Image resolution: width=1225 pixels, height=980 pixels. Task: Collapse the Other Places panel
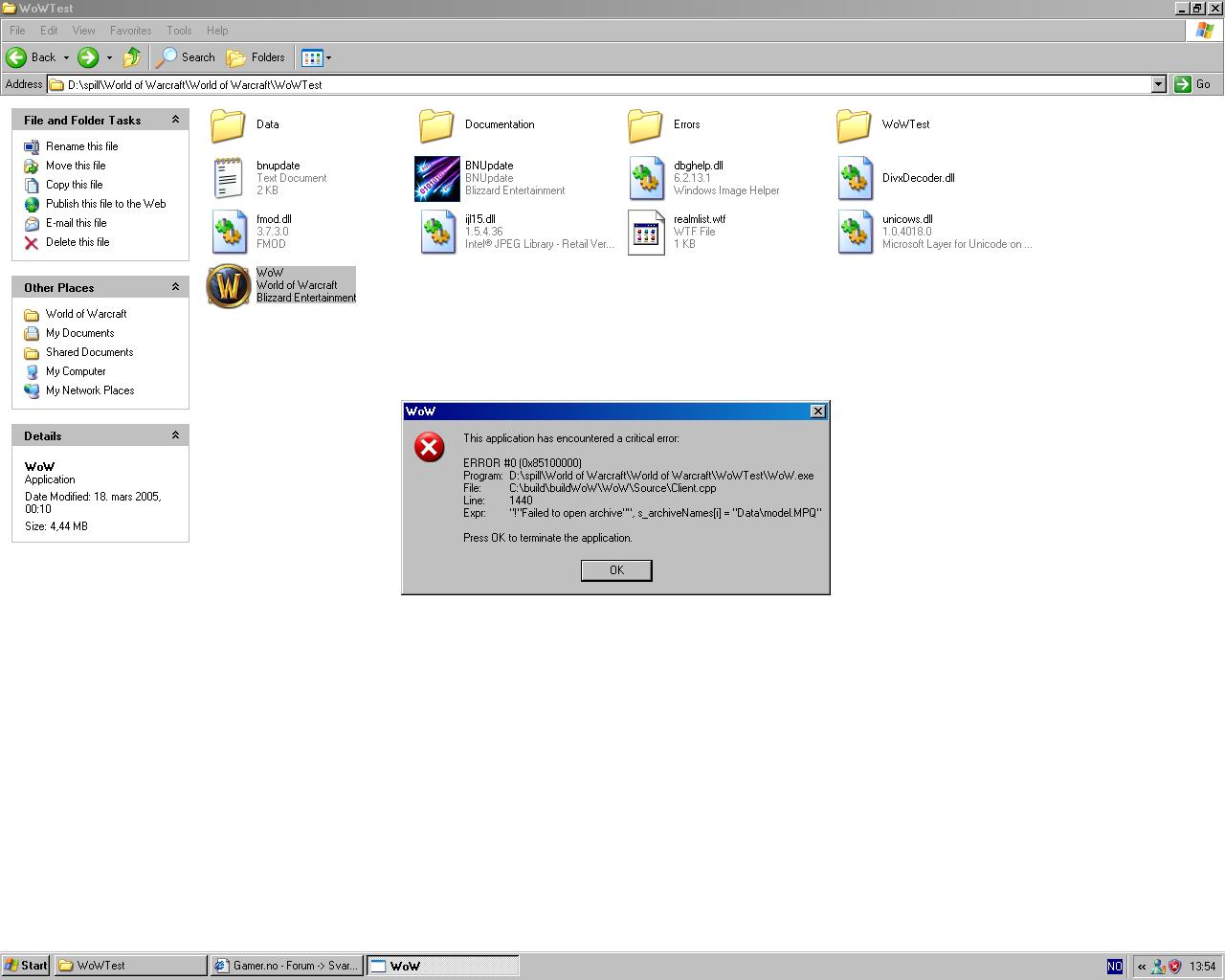(175, 287)
